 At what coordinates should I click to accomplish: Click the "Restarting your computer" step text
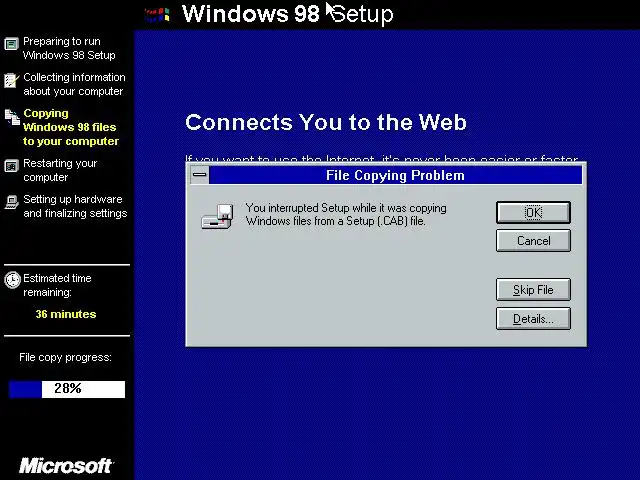point(60,170)
